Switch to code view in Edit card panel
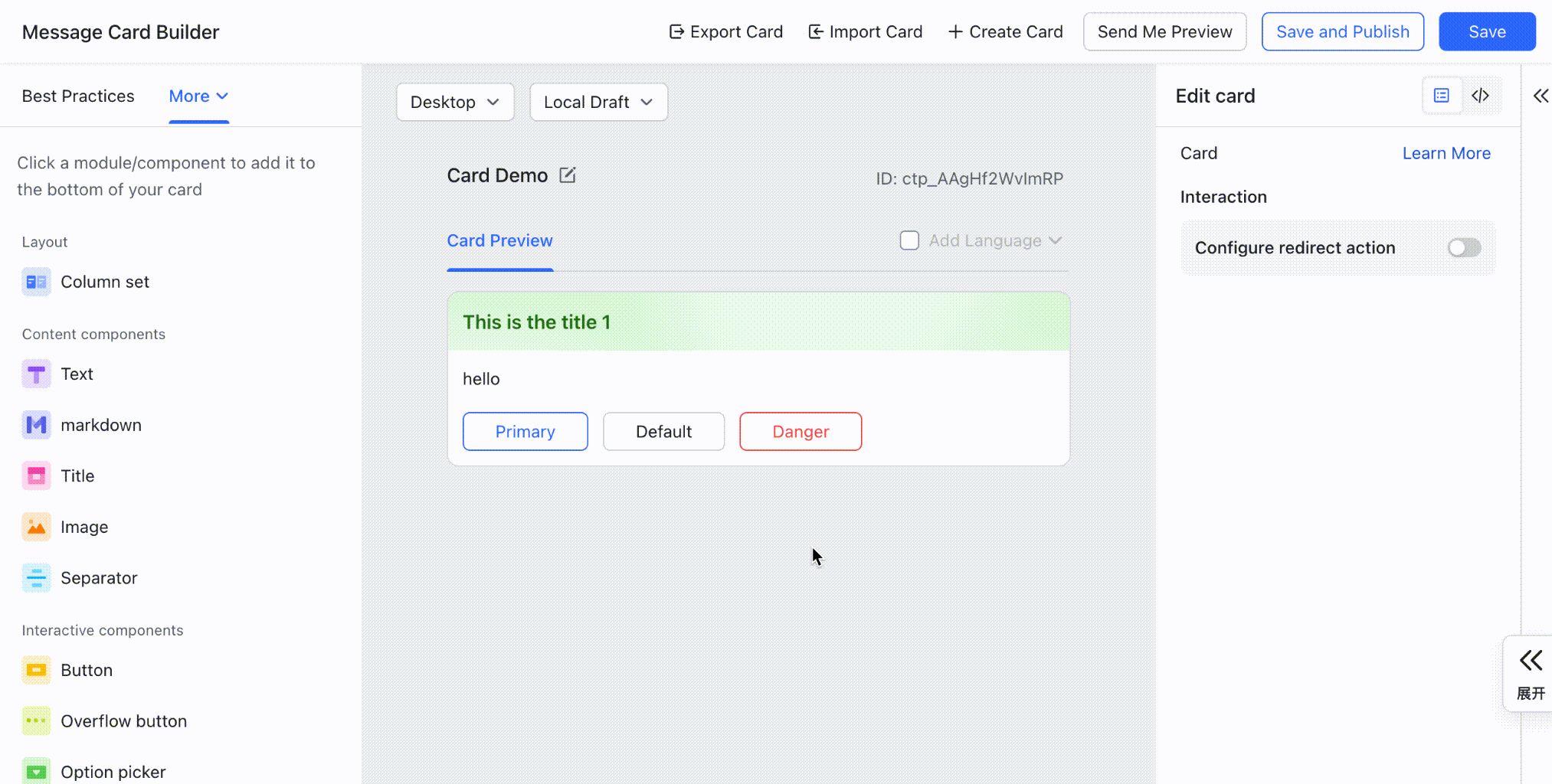 click(x=1481, y=96)
